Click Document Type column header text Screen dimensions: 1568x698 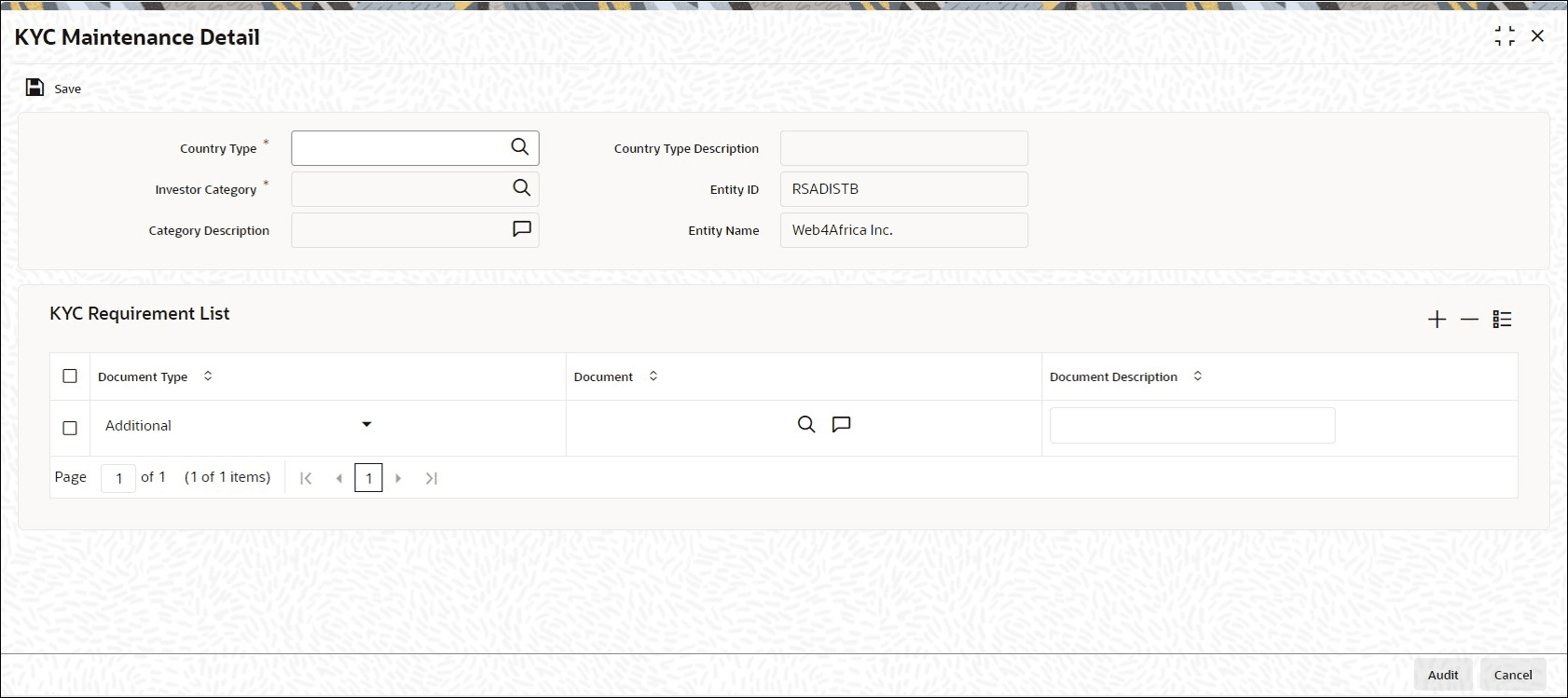point(143,376)
